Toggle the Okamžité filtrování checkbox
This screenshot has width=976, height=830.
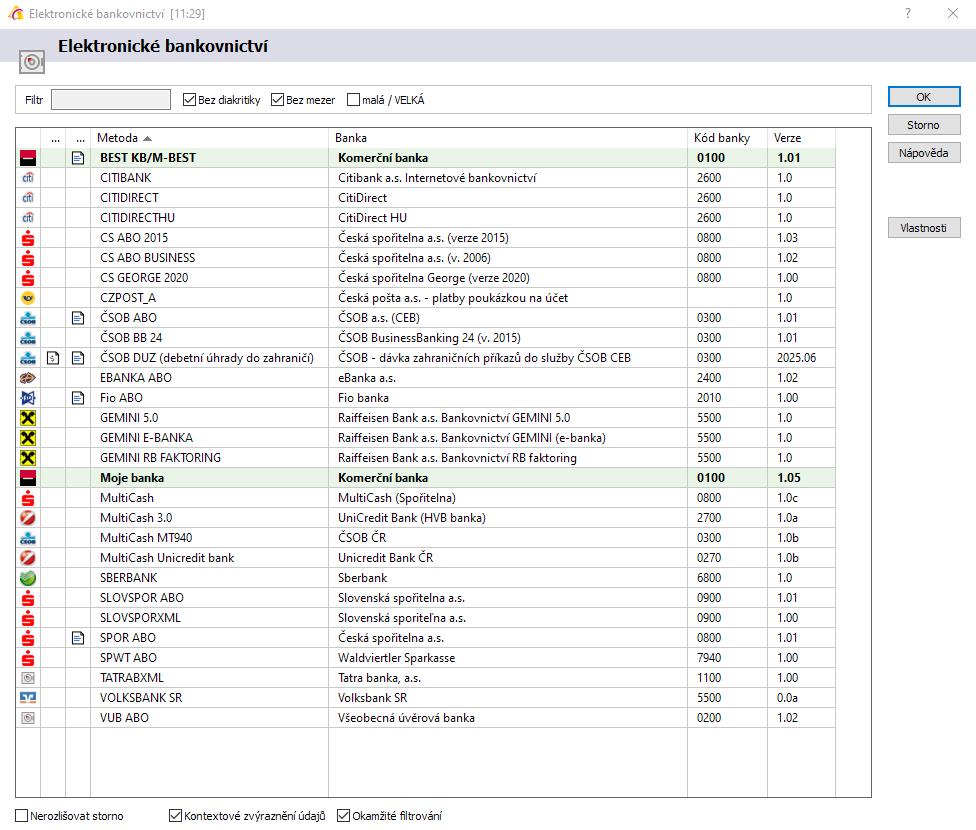(344, 816)
